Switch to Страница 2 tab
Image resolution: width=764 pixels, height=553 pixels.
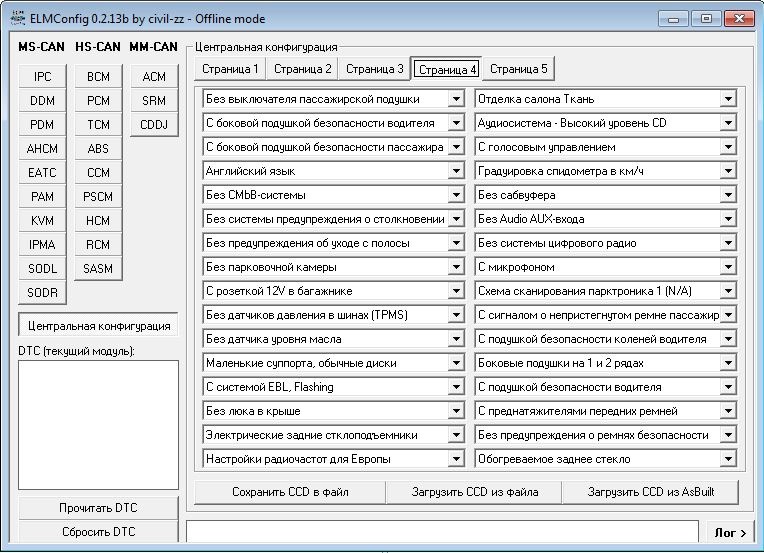click(302, 69)
